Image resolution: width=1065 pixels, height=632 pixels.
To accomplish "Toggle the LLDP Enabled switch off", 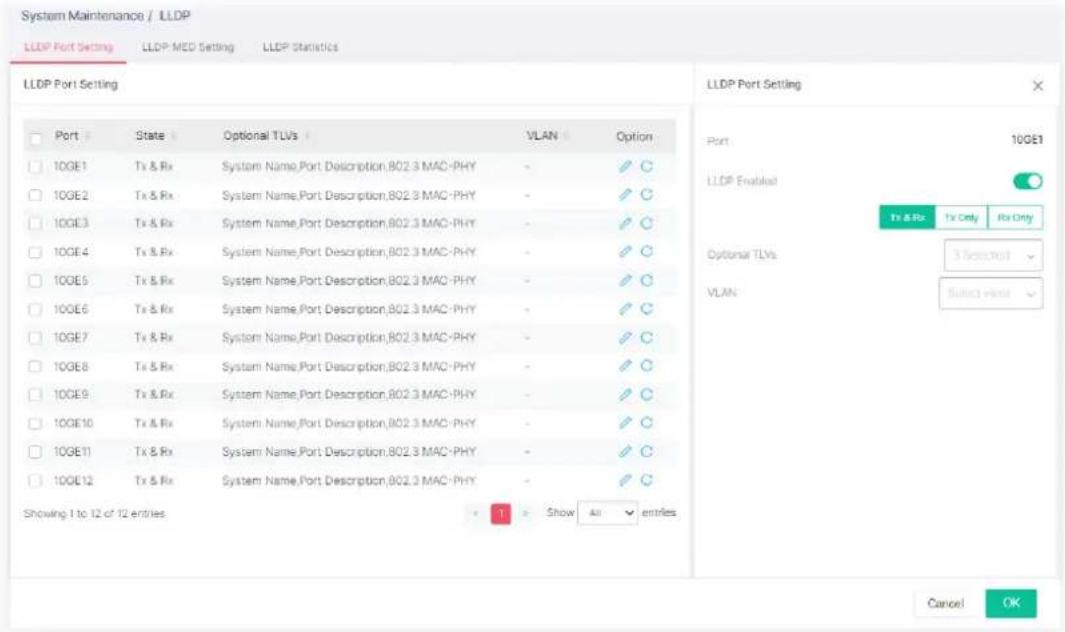I will click(1028, 181).
